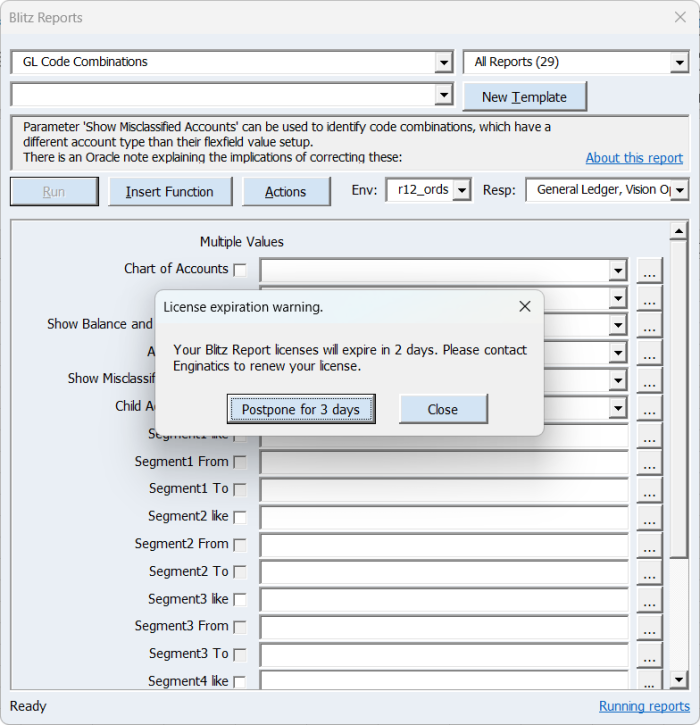The width and height of the screenshot is (700, 725).
Task: Click Segment1 To input field
Action: [444, 490]
